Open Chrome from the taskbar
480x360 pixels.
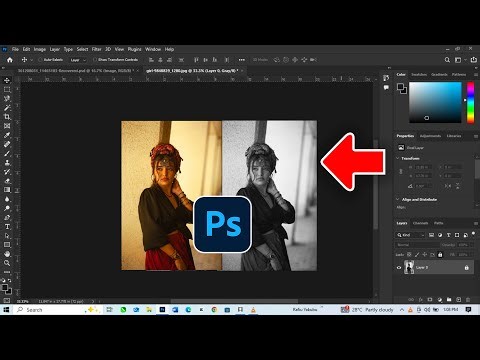coord(214,310)
